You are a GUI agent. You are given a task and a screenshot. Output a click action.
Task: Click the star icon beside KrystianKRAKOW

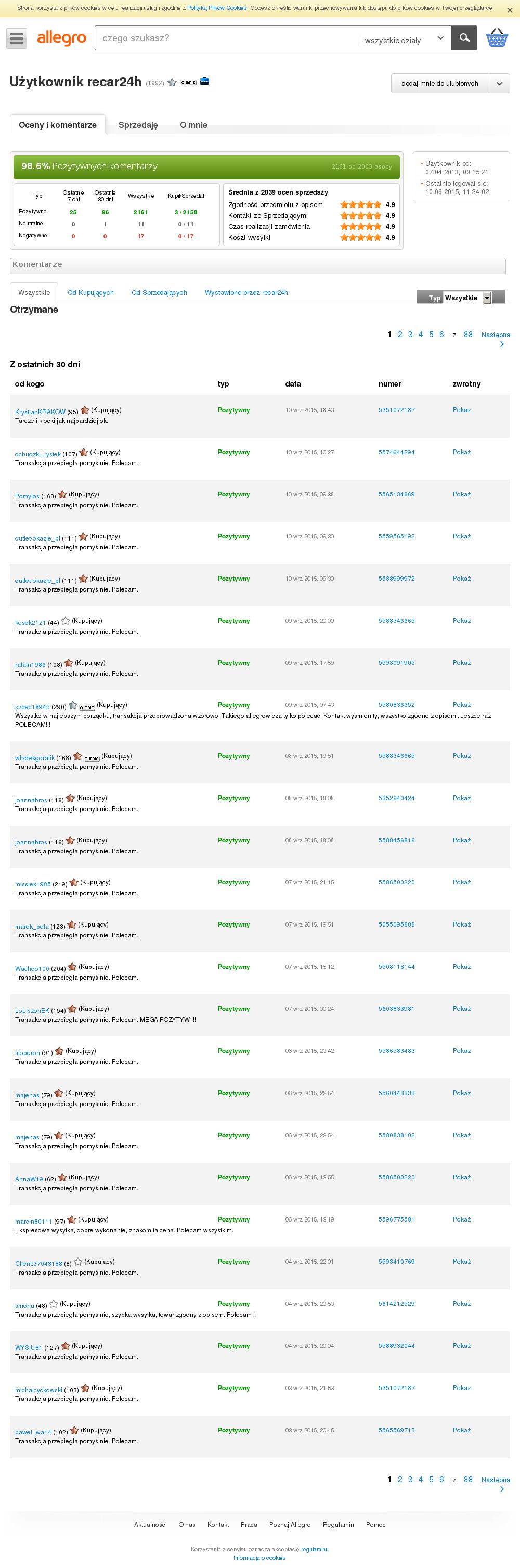point(85,410)
